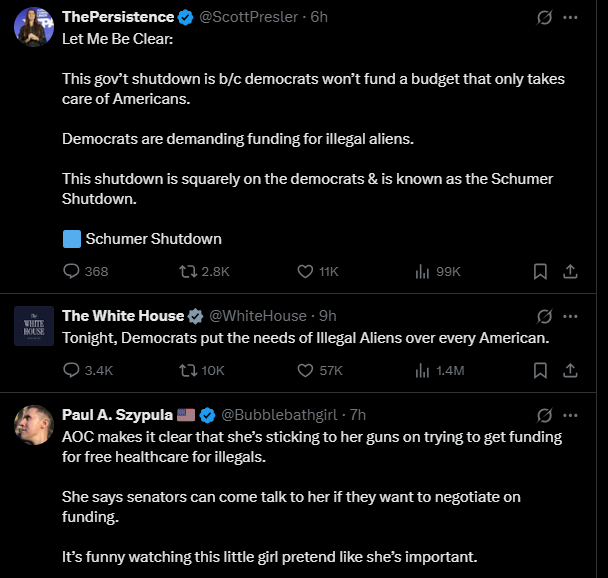608x578 pixels.
Task: Repost ThePersistence's Schumer Shutdown post
Action: coord(187,271)
